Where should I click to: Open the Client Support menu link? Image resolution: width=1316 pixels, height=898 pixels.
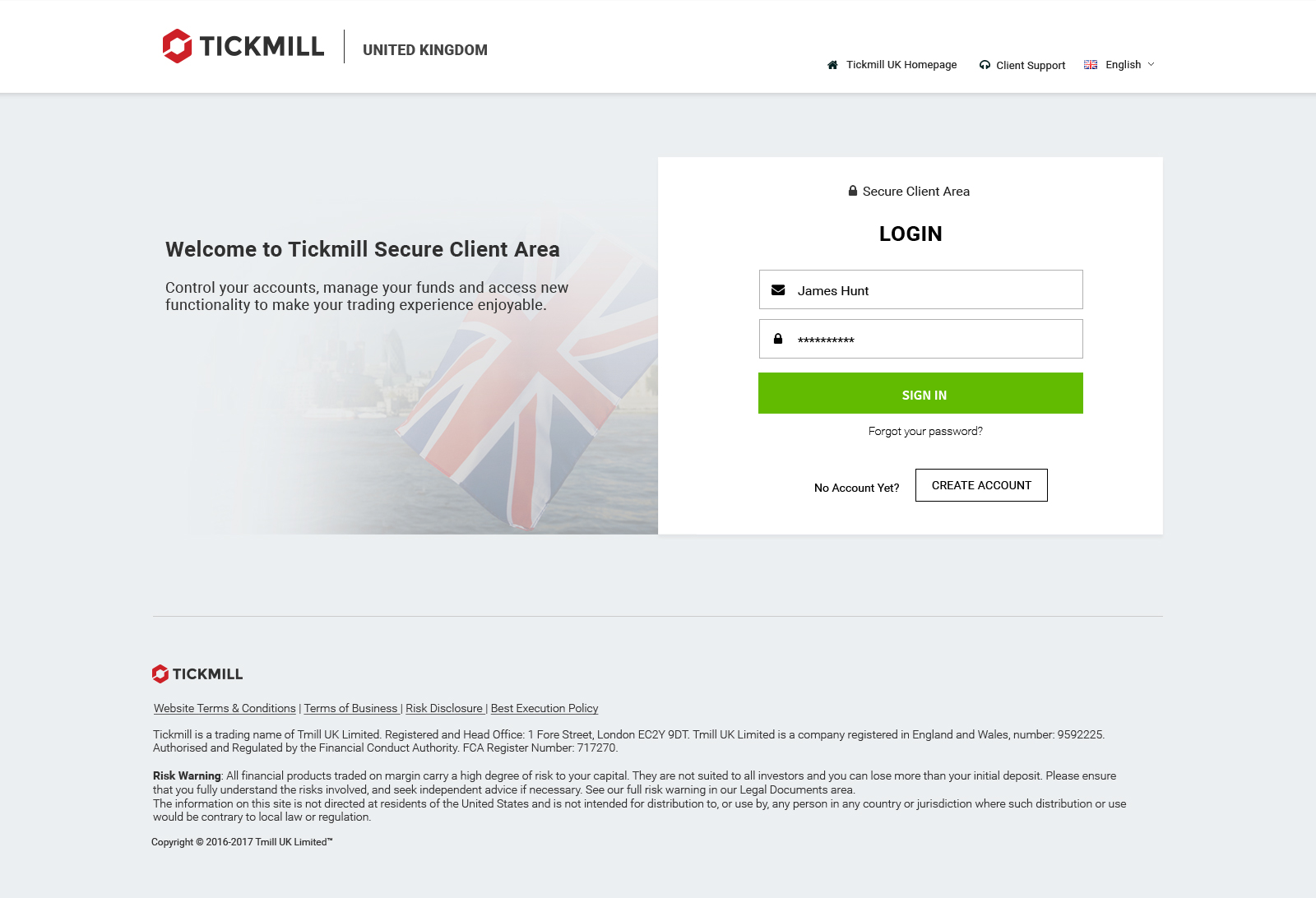coord(1031,66)
